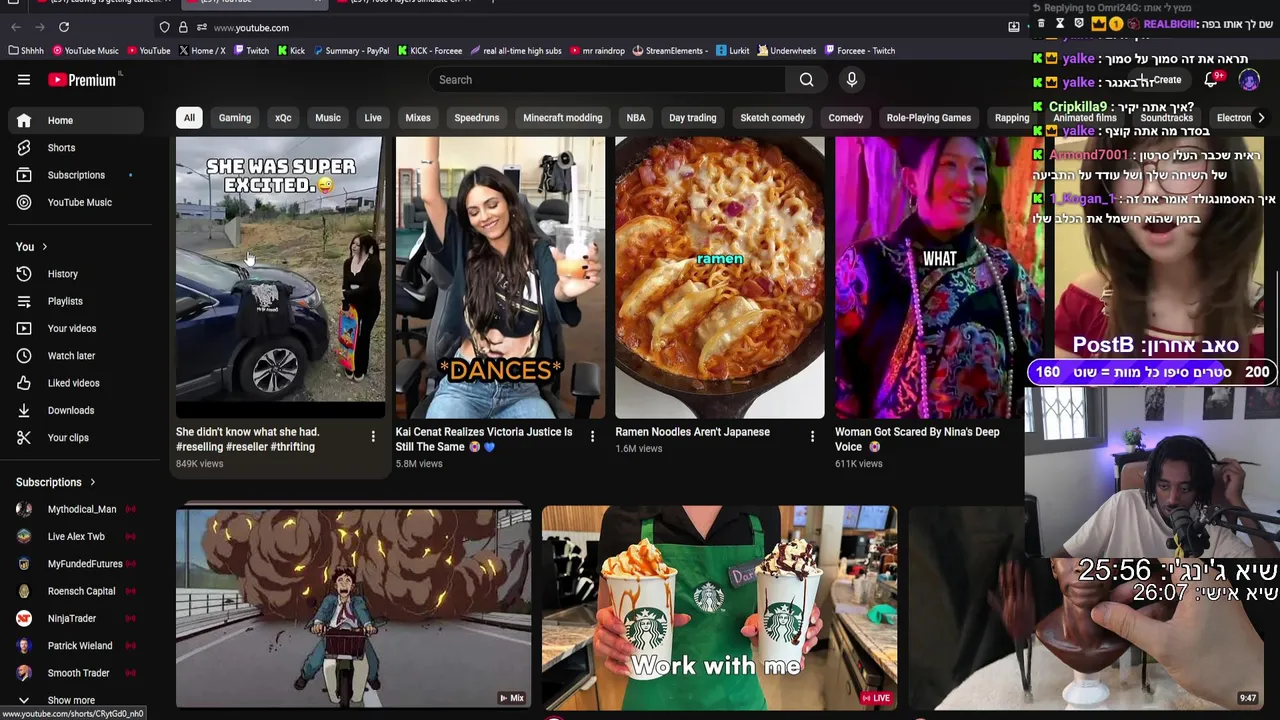Open the notifications bell
The height and width of the screenshot is (720, 1280).
click(1211, 80)
